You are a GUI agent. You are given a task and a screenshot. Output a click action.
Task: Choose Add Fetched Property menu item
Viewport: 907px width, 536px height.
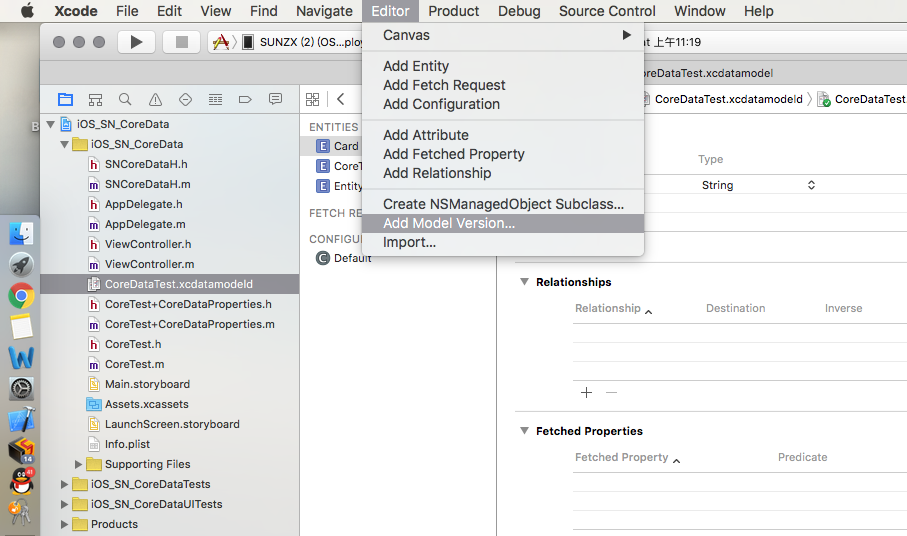(x=503, y=154)
